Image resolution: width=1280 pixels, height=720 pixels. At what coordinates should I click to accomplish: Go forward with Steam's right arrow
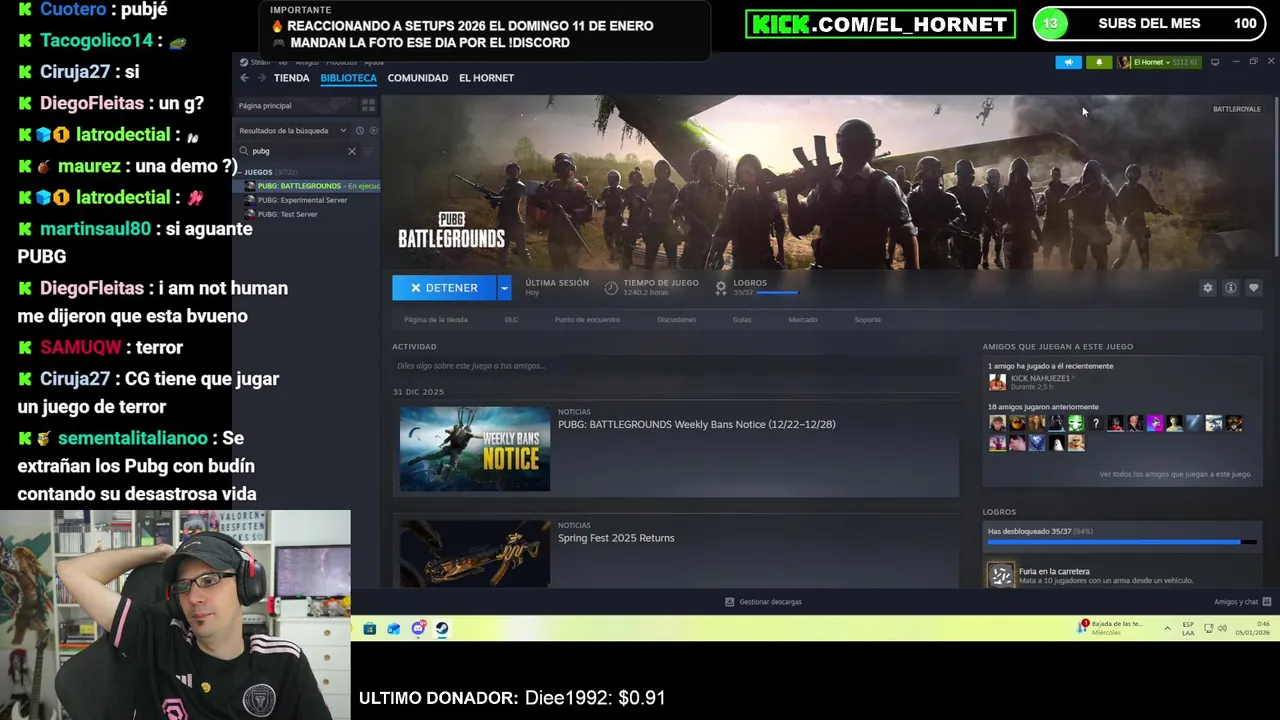pyautogui.click(x=261, y=78)
